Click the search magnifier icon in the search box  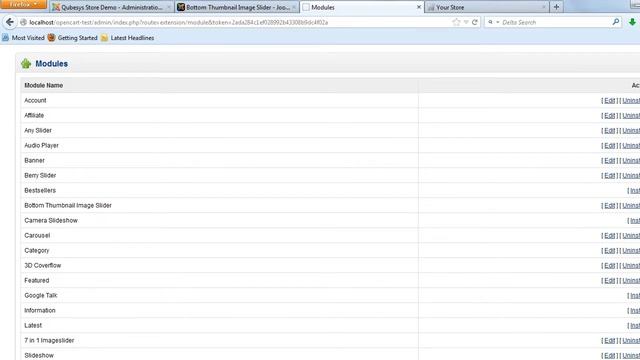tap(616, 22)
